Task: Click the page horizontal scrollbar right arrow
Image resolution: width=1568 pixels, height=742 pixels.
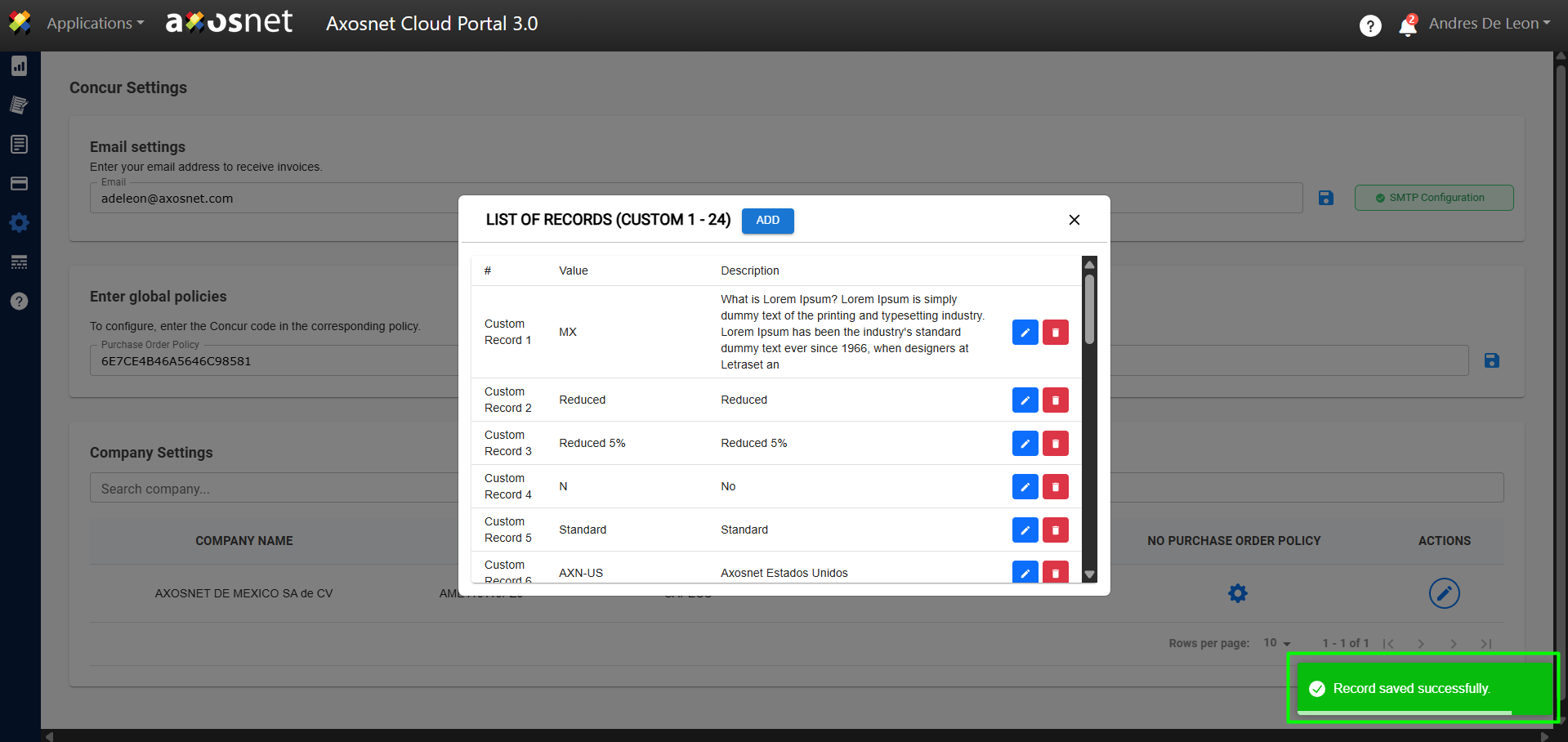Action: click(x=1543, y=735)
